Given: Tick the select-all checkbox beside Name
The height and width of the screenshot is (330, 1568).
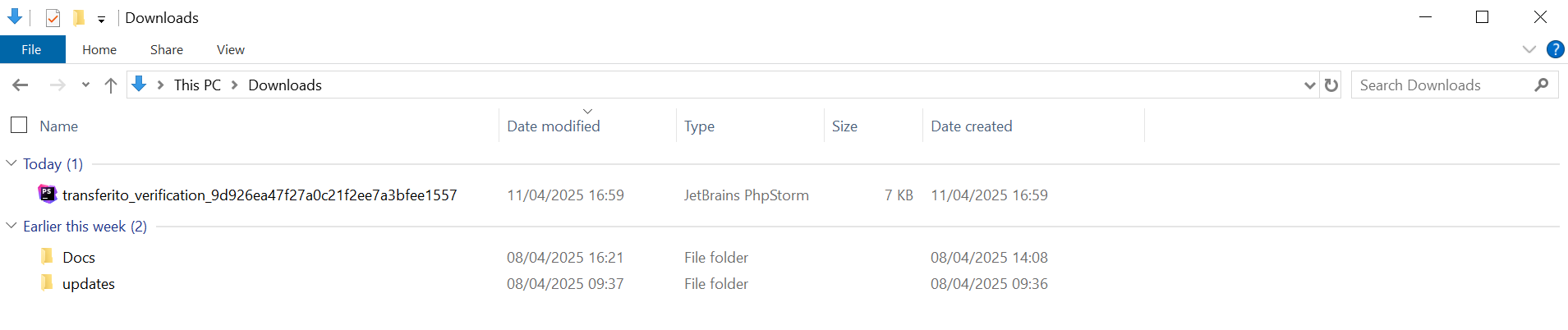Looking at the screenshot, I should pos(19,125).
